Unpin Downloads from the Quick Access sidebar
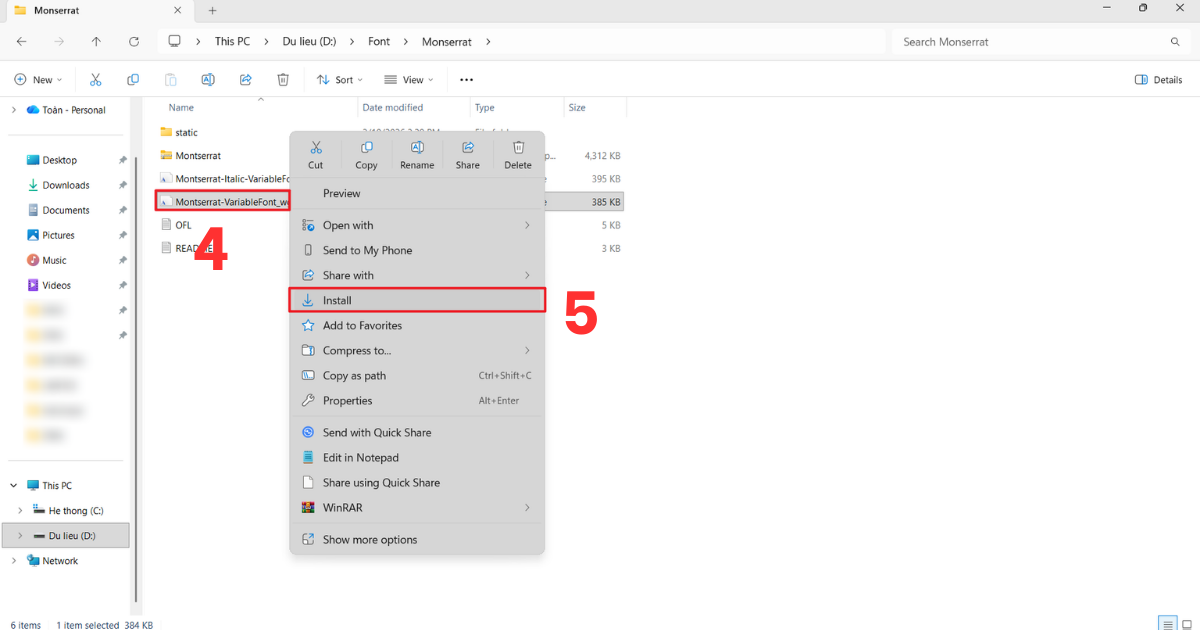1200x630 pixels. 123,185
